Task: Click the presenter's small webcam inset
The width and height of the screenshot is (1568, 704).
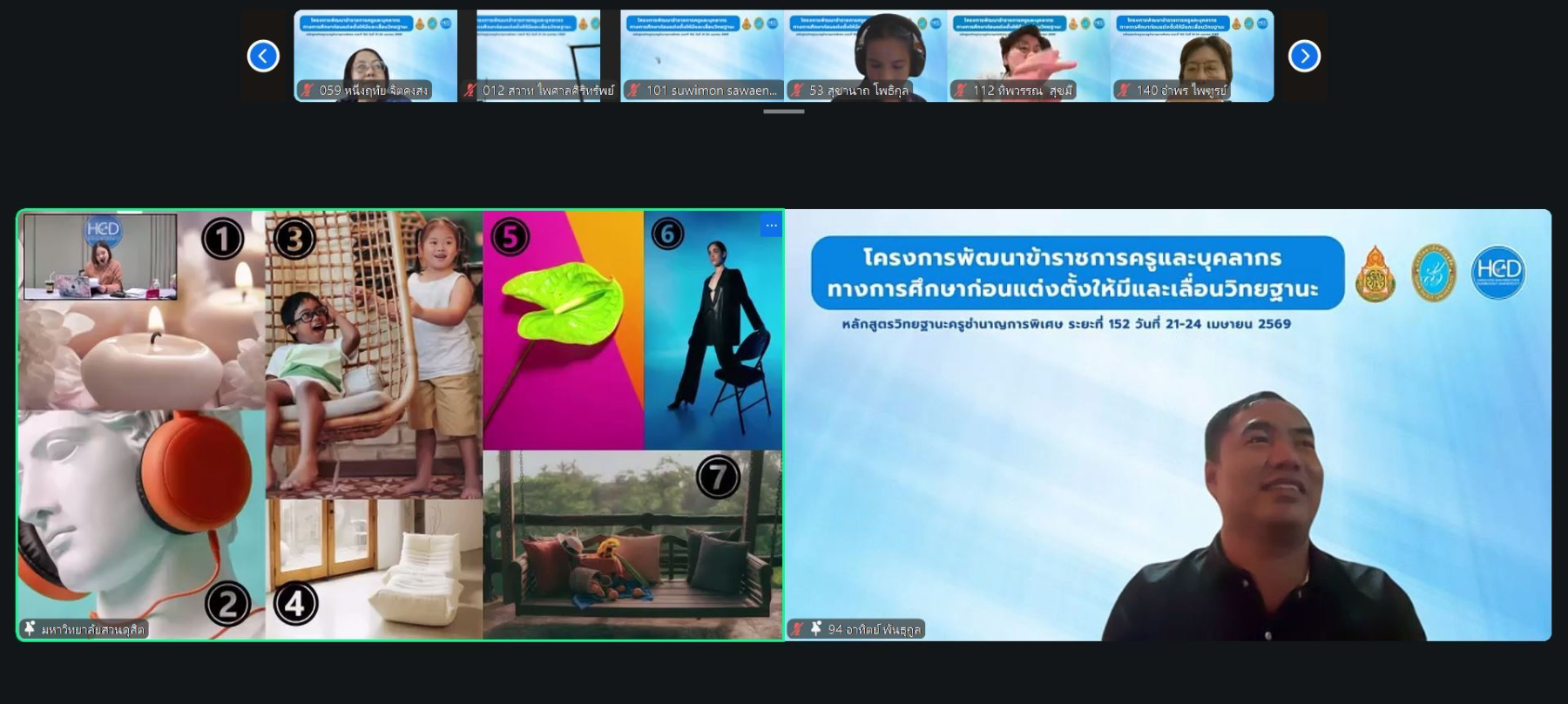Action: (100, 257)
